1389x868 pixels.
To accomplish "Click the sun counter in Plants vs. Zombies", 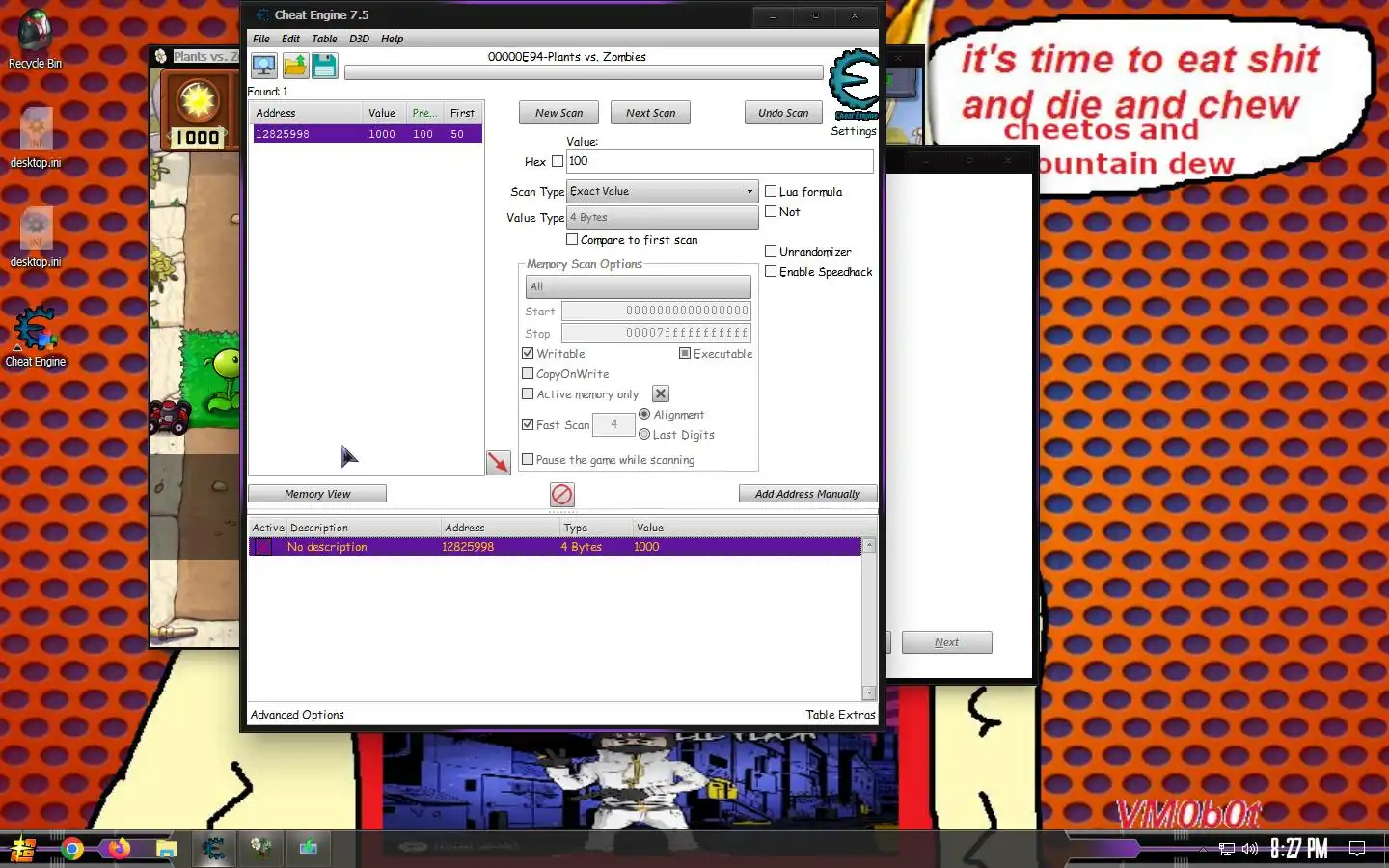I will click(198, 111).
